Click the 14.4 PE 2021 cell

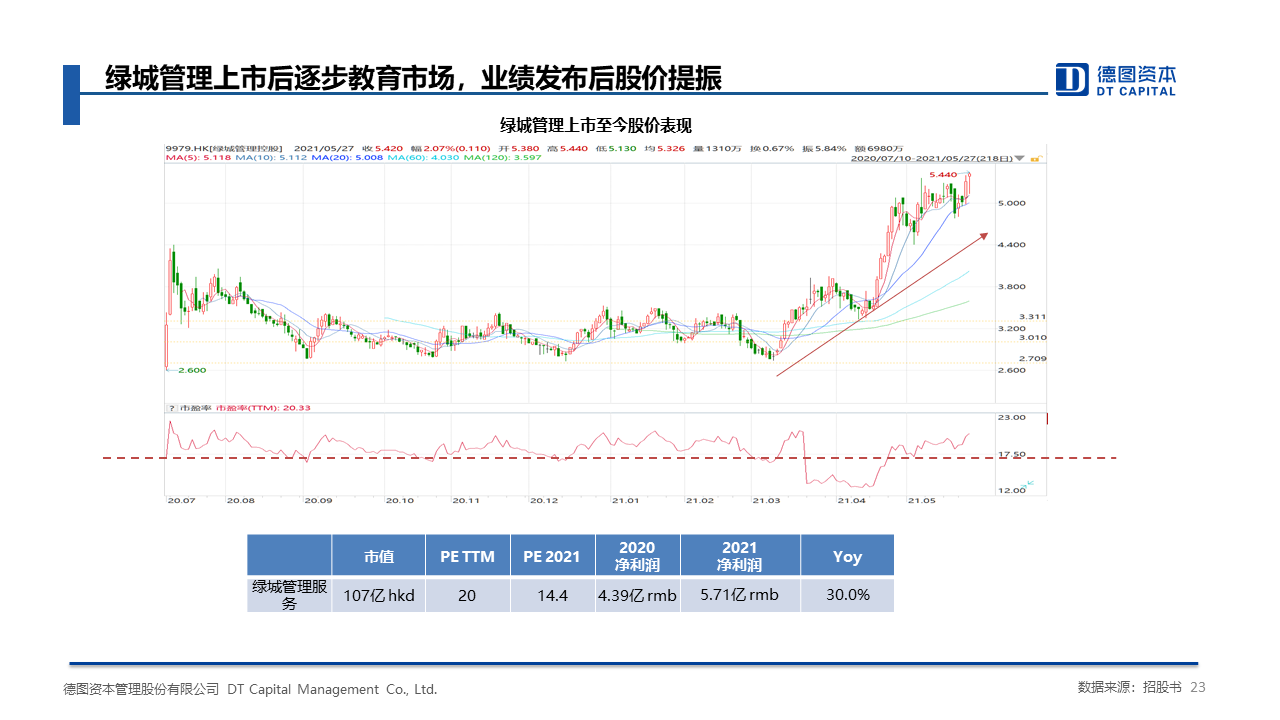point(552,595)
